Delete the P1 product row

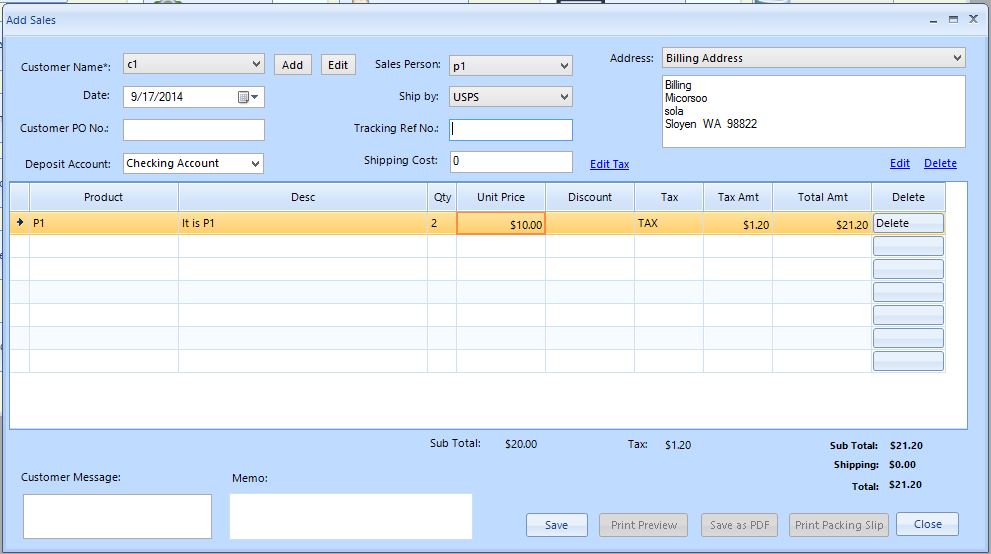(x=908, y=224)
